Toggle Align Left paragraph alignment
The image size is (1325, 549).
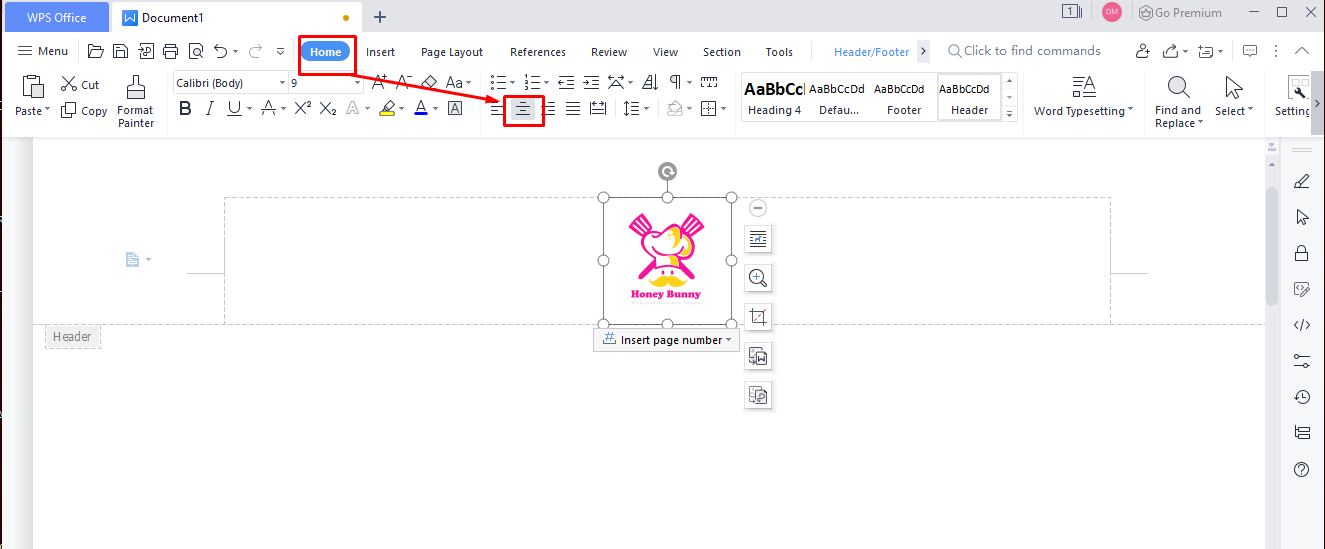pyautogui.click(x=498, y=108)
